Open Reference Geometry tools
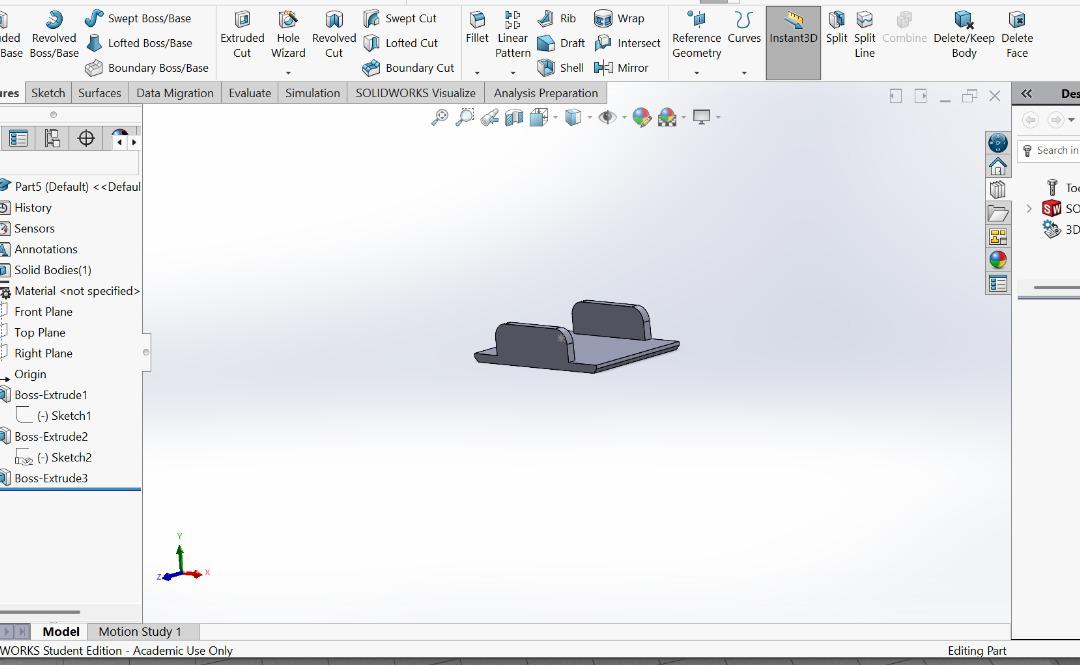The width and height of the screenshot is (1080, 665). pos(696,34)
